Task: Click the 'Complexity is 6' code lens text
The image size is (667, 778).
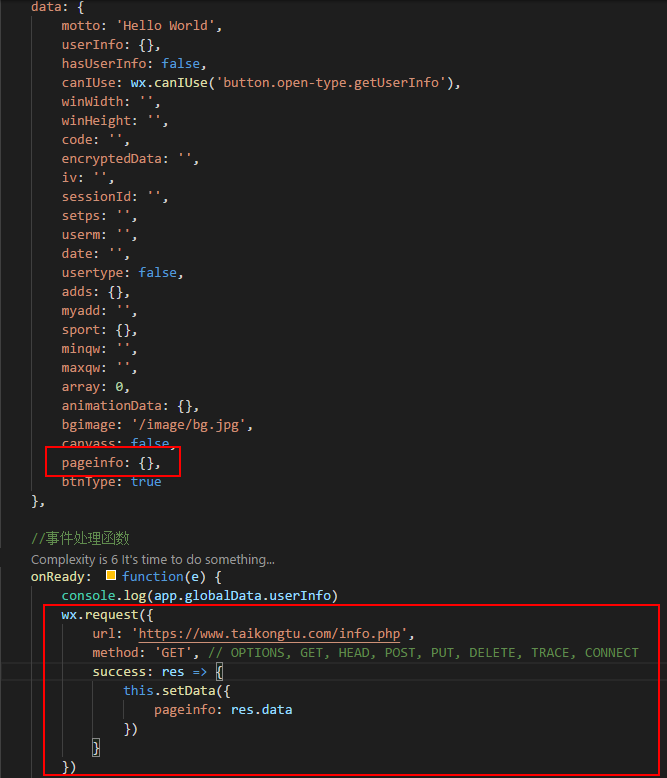Action: (x=152, y=560)
